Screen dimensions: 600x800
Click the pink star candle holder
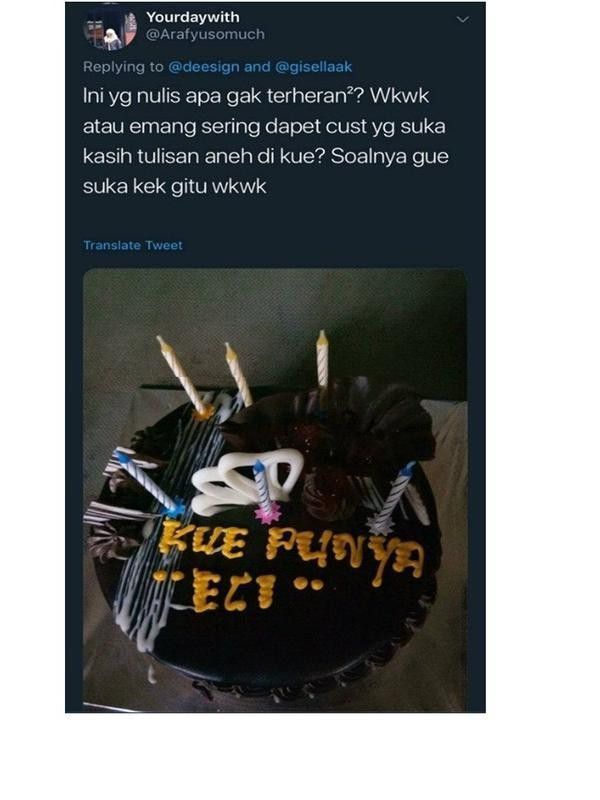(268, 512)
